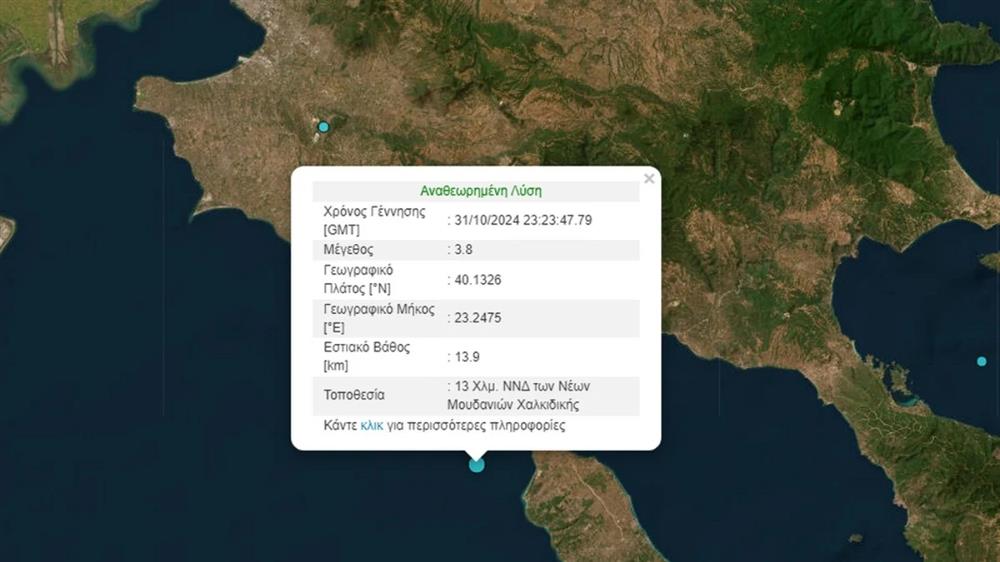Close the earthquake info popup

click(x=649, y=179)
